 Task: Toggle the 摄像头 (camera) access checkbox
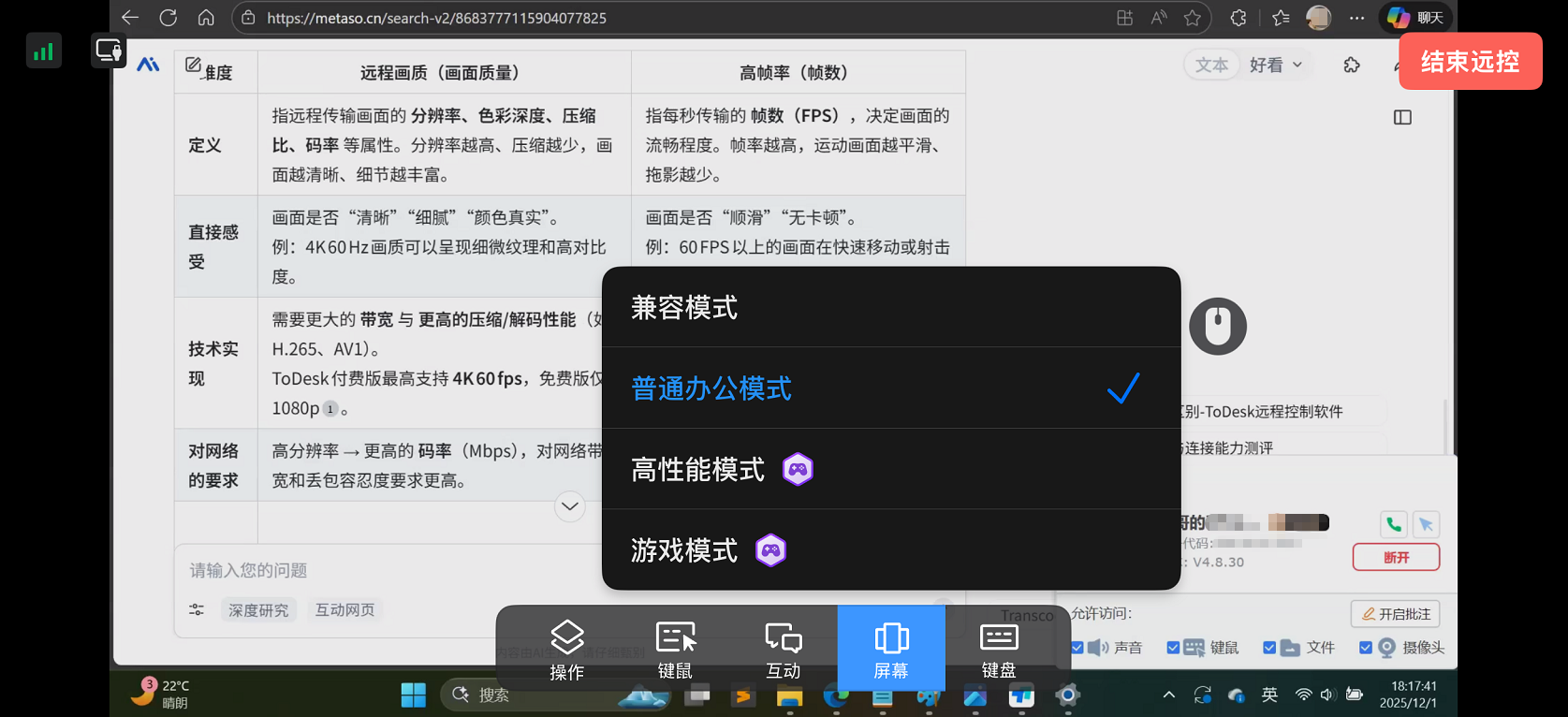[x=1366, y=647]
